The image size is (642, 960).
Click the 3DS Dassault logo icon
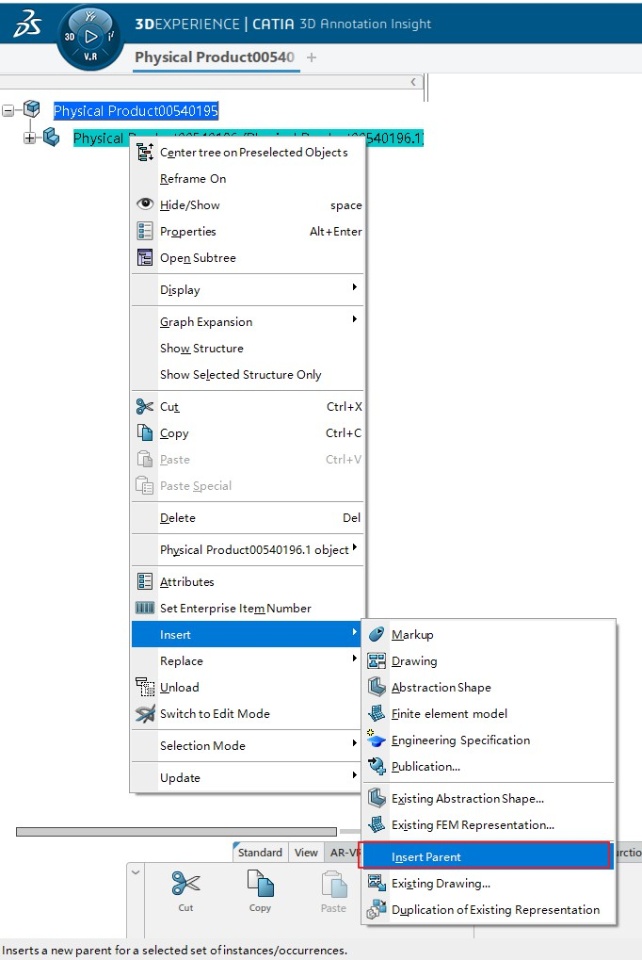coord(28,23)
